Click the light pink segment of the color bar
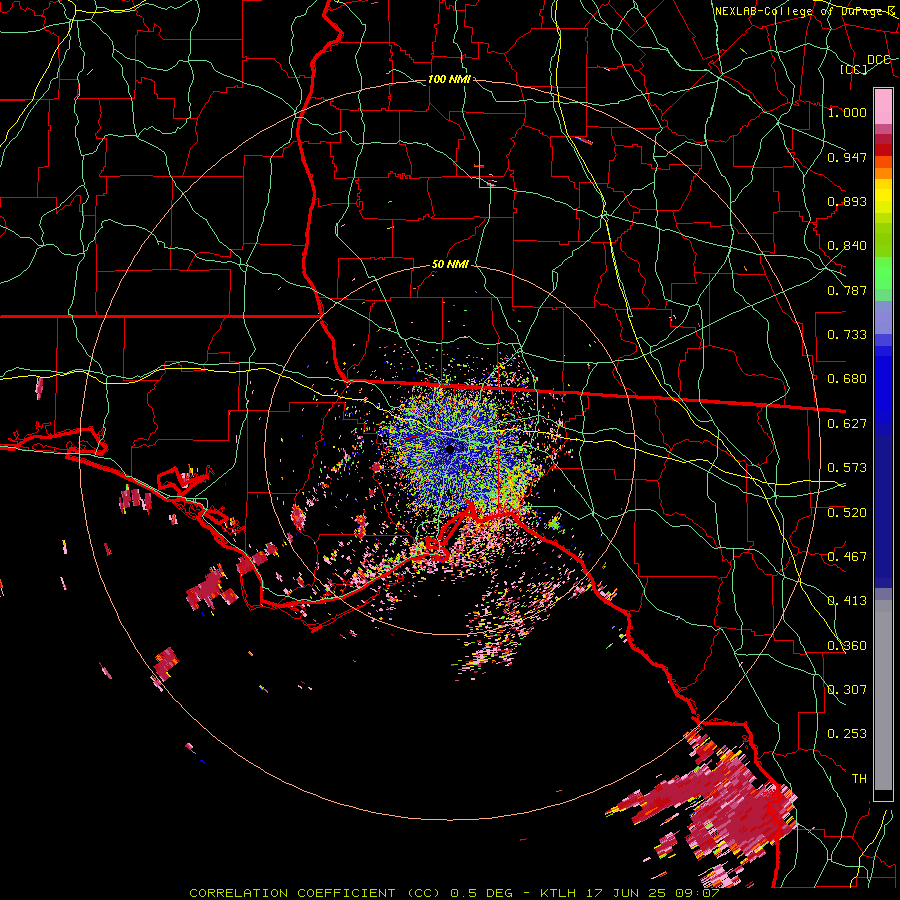This screenshot has height=900, width=900. point(883,106)
